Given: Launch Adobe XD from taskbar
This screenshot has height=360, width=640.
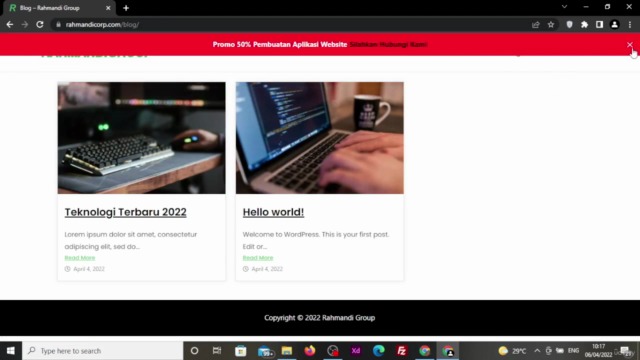Looking at the screenshot, I should (356, 351).
